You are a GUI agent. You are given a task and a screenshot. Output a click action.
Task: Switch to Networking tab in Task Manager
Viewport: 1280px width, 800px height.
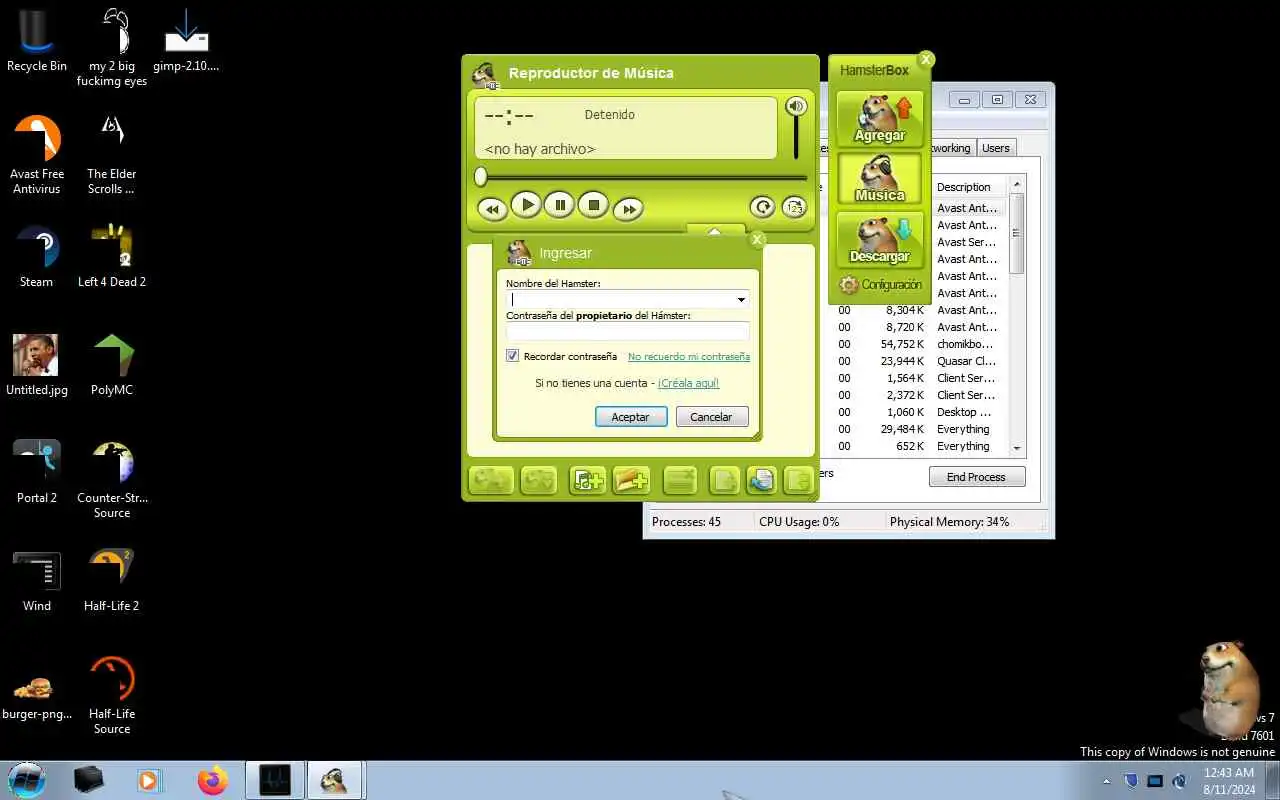950,148
